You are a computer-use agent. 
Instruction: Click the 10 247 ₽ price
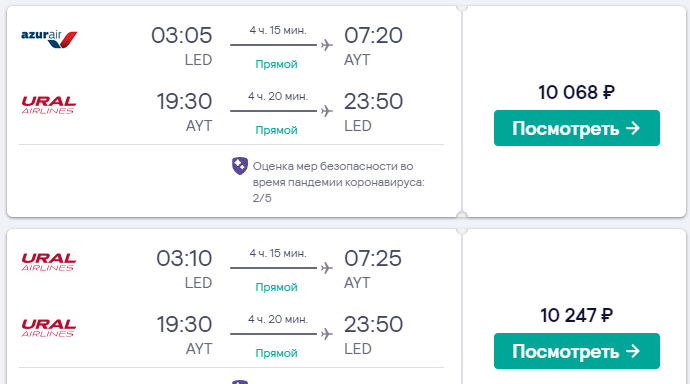tap(576, 315)
